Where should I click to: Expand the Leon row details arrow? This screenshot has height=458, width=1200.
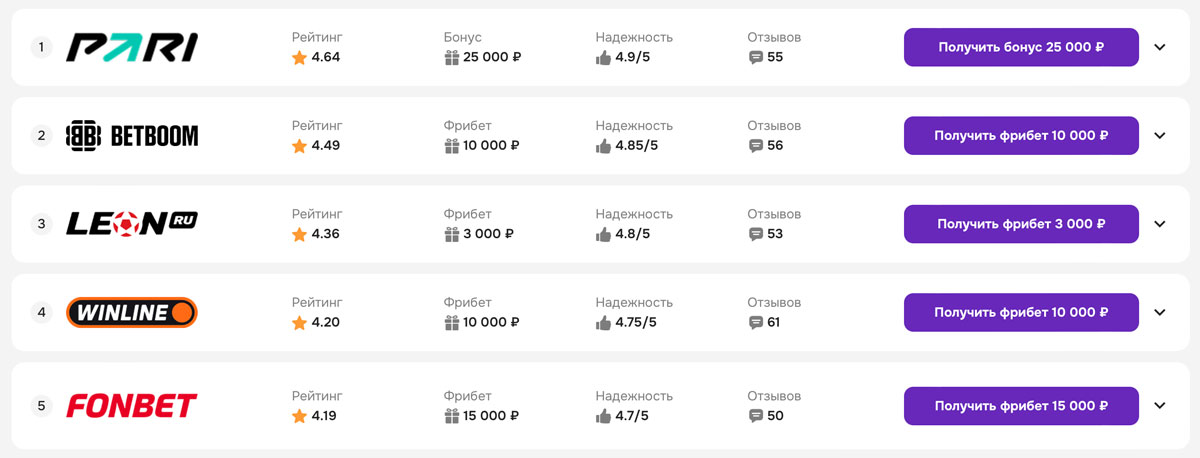click(1160, 224)
